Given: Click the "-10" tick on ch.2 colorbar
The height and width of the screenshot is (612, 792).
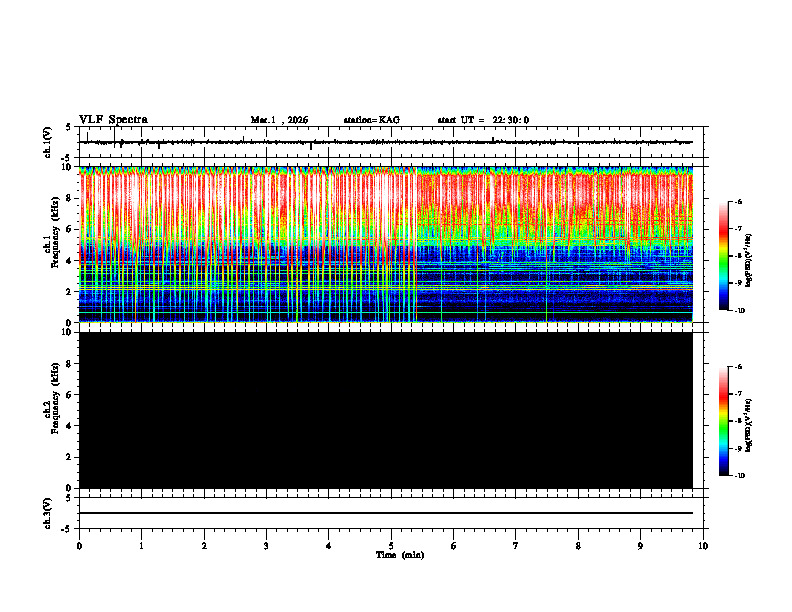Looking at the screenshot, I should 739,476.
